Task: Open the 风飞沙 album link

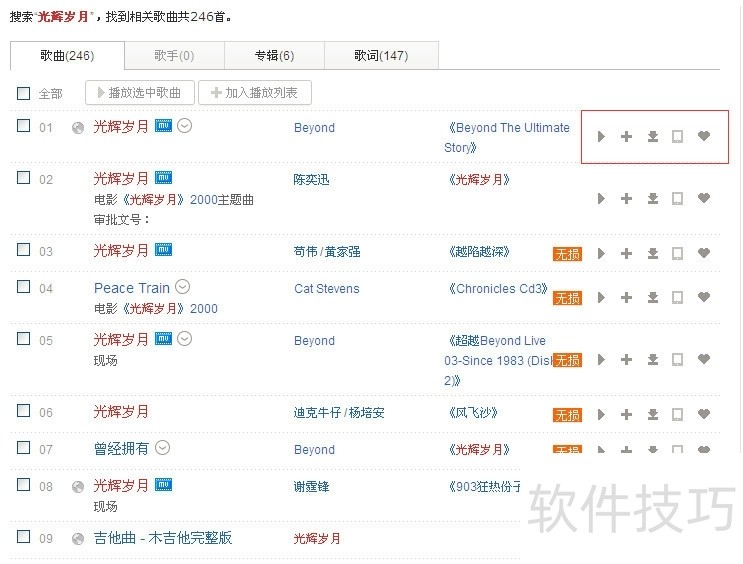Action: tap(473, 413)
